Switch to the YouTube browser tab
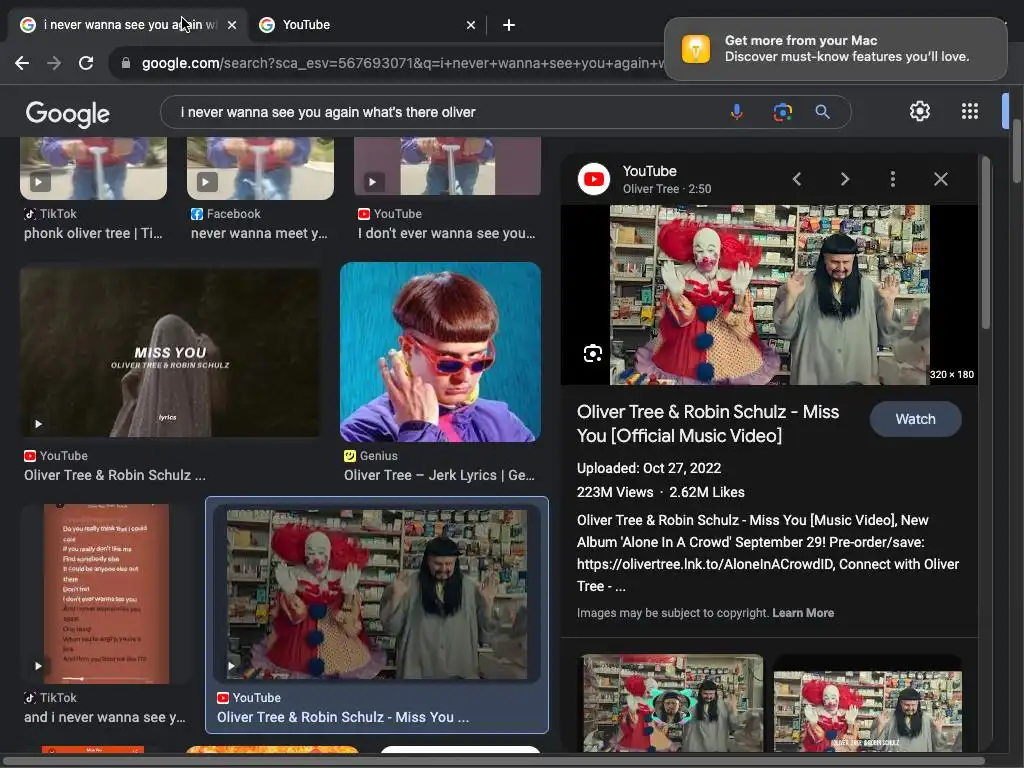Viewport: 1024px width, 768px height. (368, 25)
